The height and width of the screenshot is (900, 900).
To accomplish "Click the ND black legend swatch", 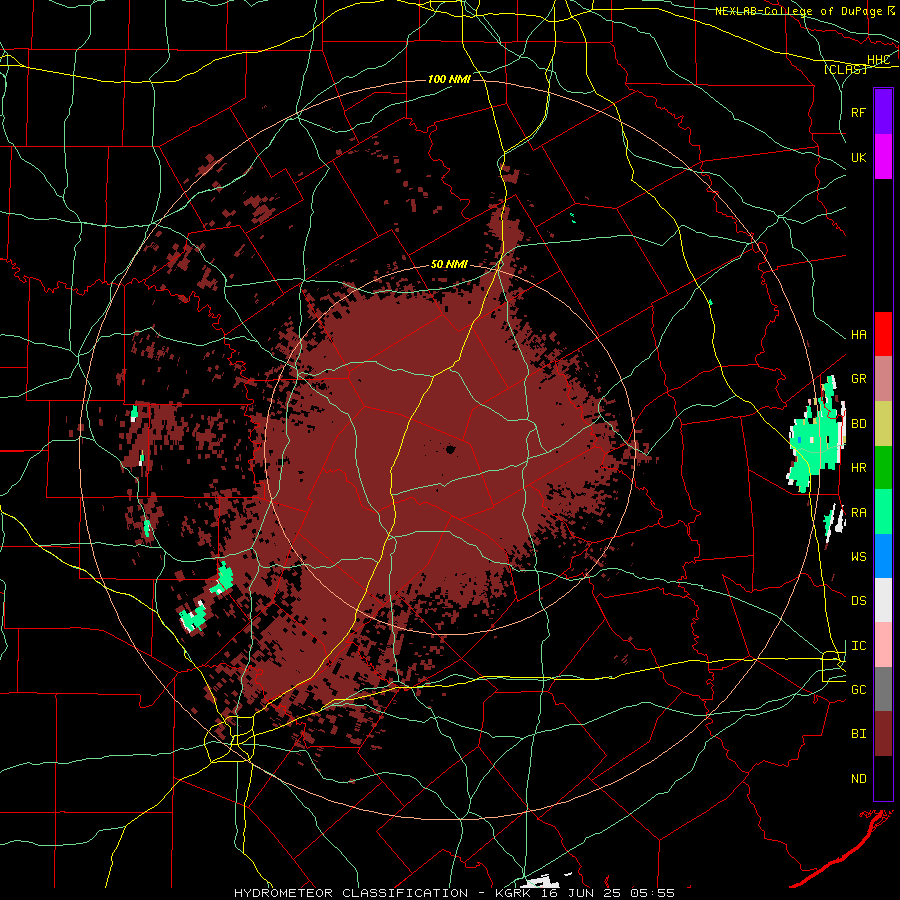I will coord(883,778).
